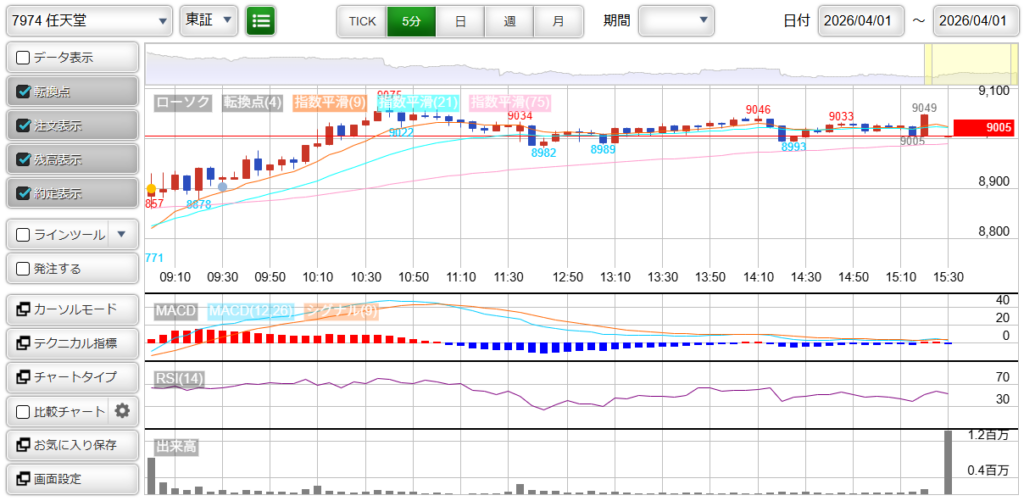Open the チャートタイプ selection window
Image resolution: width=1024 pixels, height=501 pixels.
pyautogui.click(x=71, y=377)
